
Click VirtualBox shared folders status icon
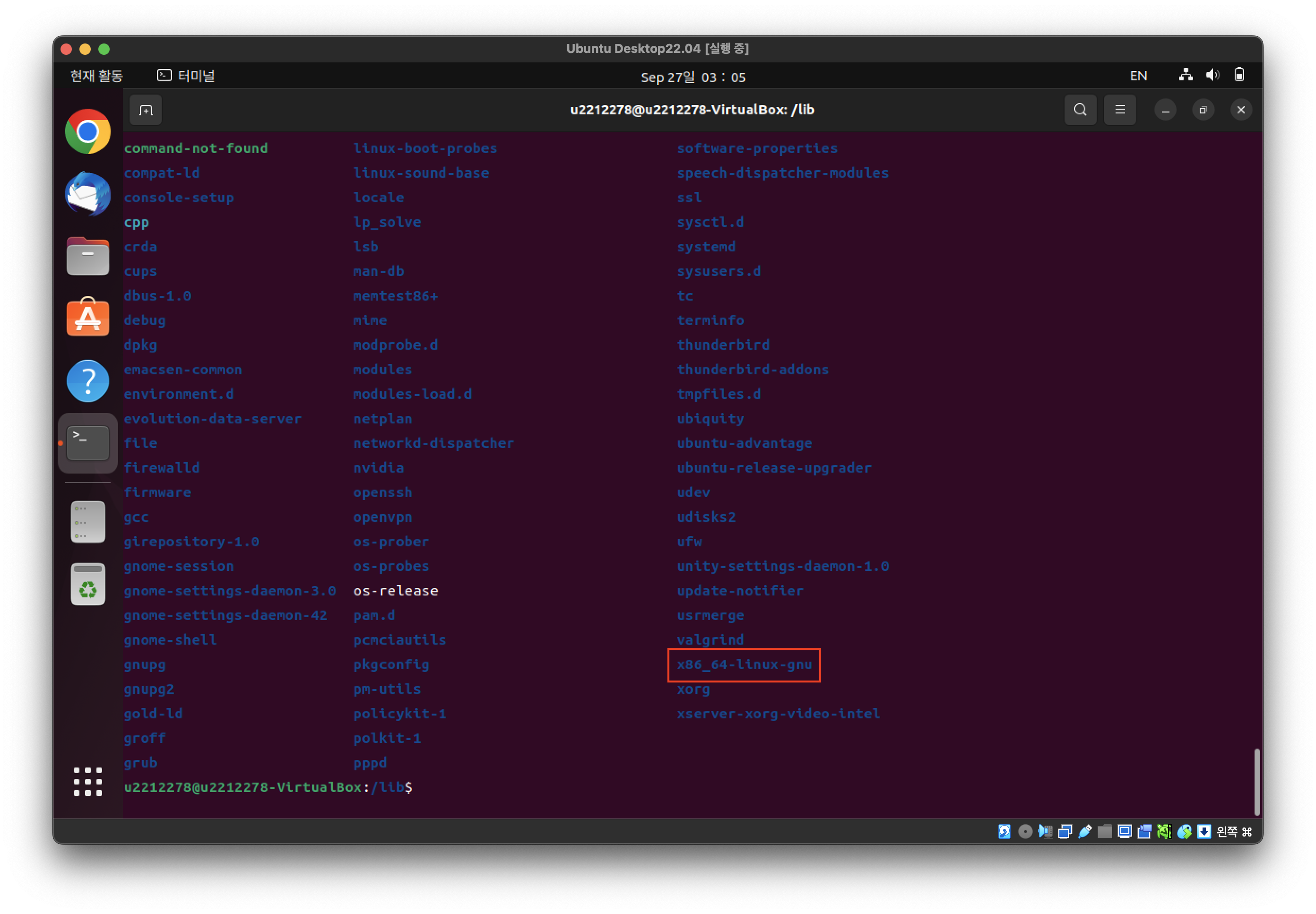tap(1105, 832)
